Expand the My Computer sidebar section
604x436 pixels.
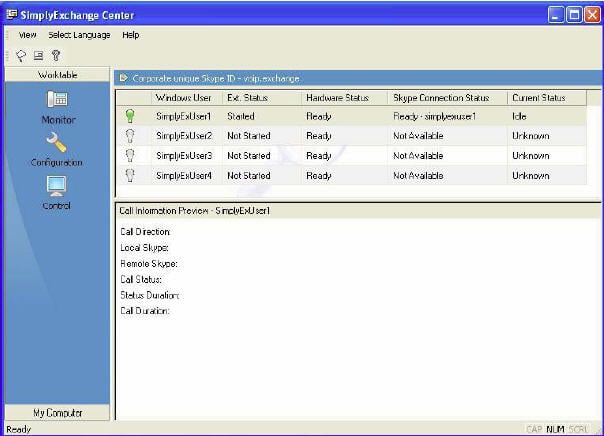[x=56, y=412]
